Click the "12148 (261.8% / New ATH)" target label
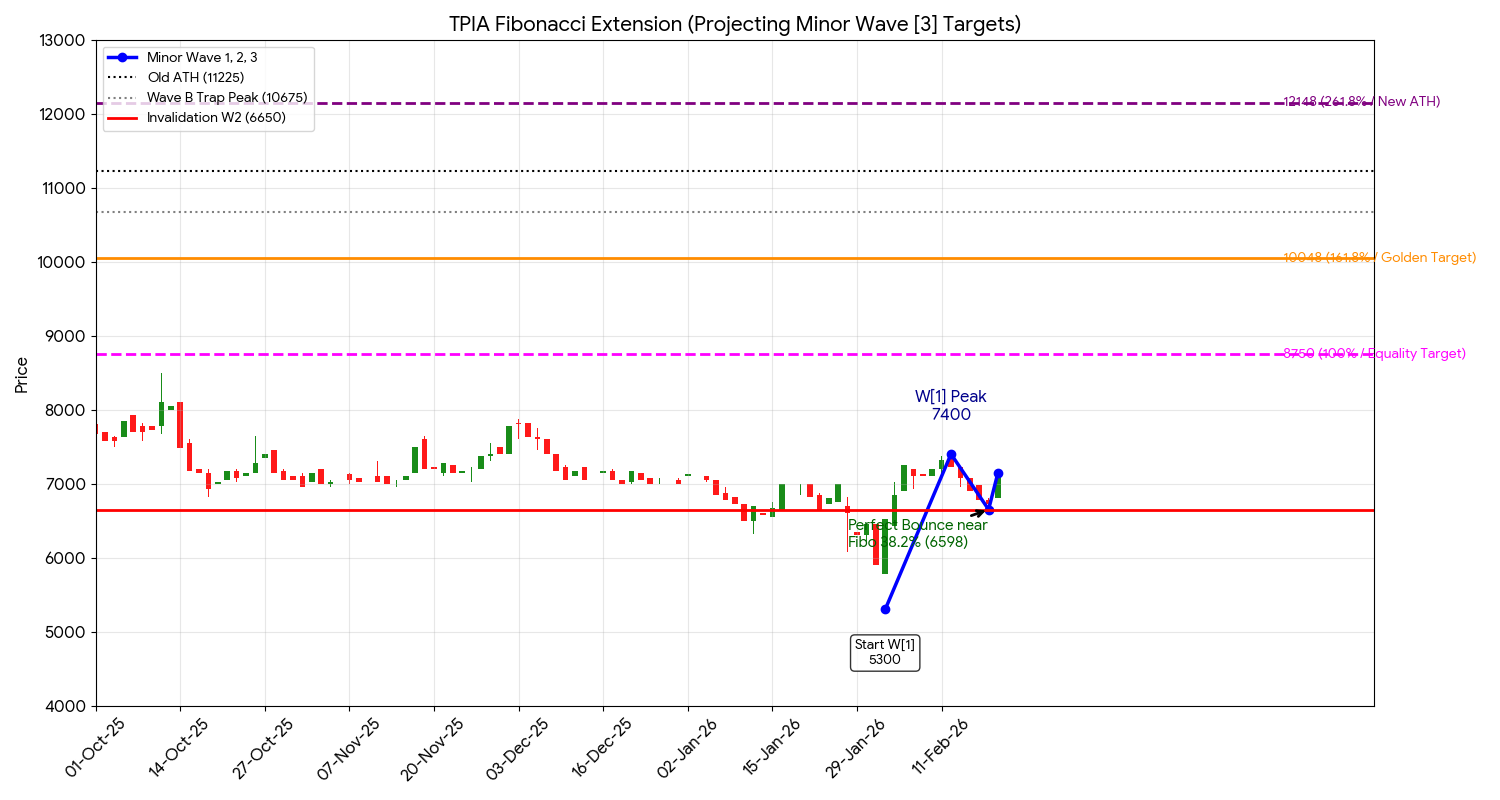The image size is (1500, 800). pyautogui.click(x=1362, y=101)
